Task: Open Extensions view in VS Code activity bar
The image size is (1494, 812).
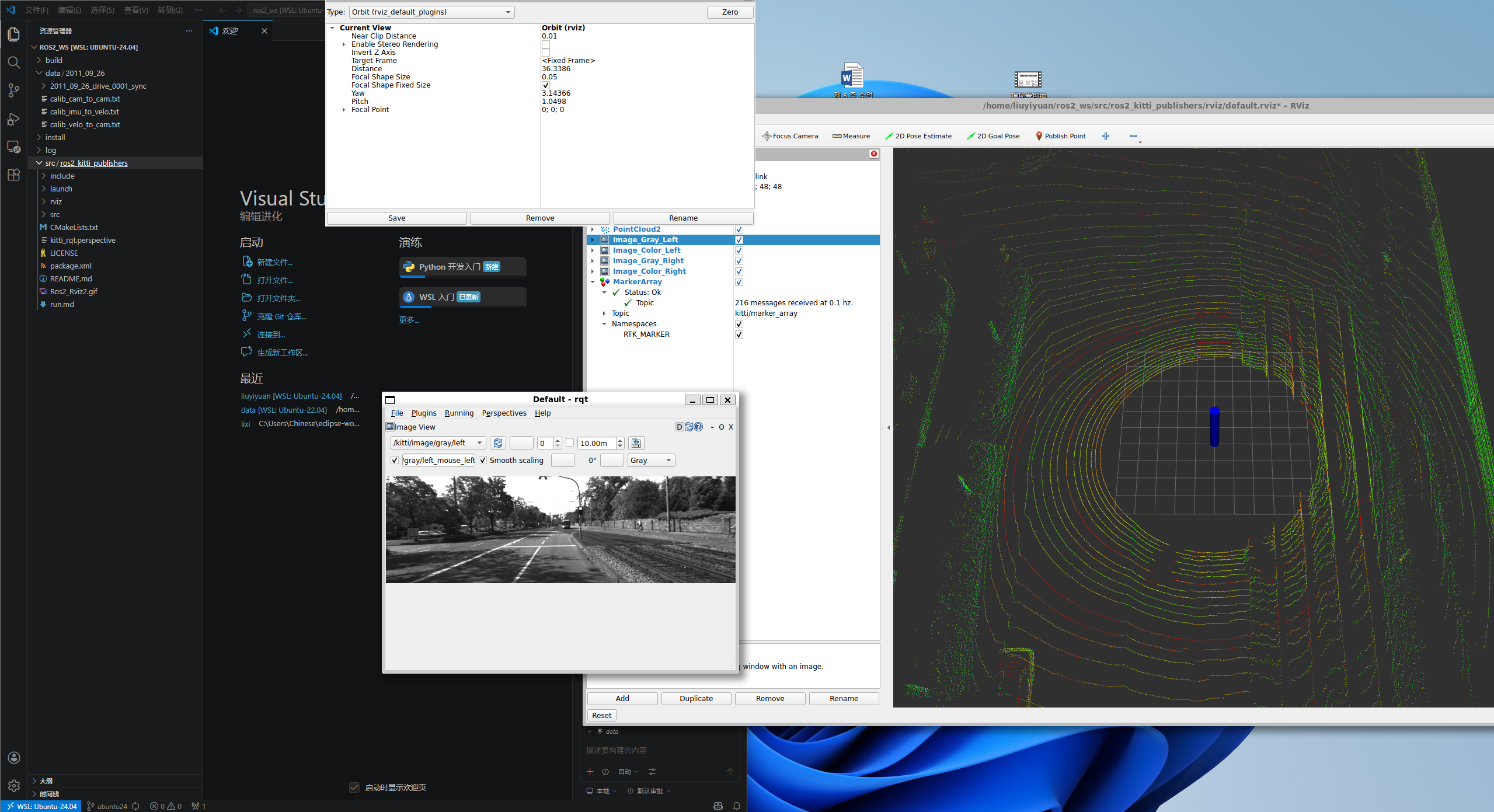Action: click(x=14, y=175)
